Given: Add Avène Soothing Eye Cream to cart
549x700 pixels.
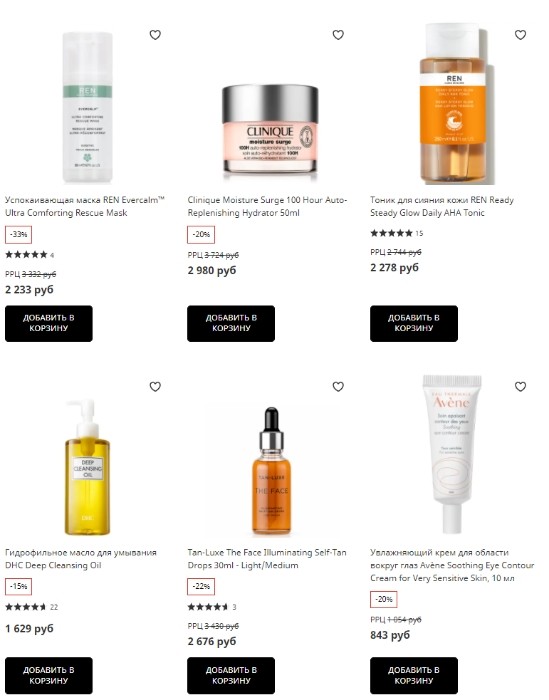Looking at the screenshot, I should [x=414, y=675].
